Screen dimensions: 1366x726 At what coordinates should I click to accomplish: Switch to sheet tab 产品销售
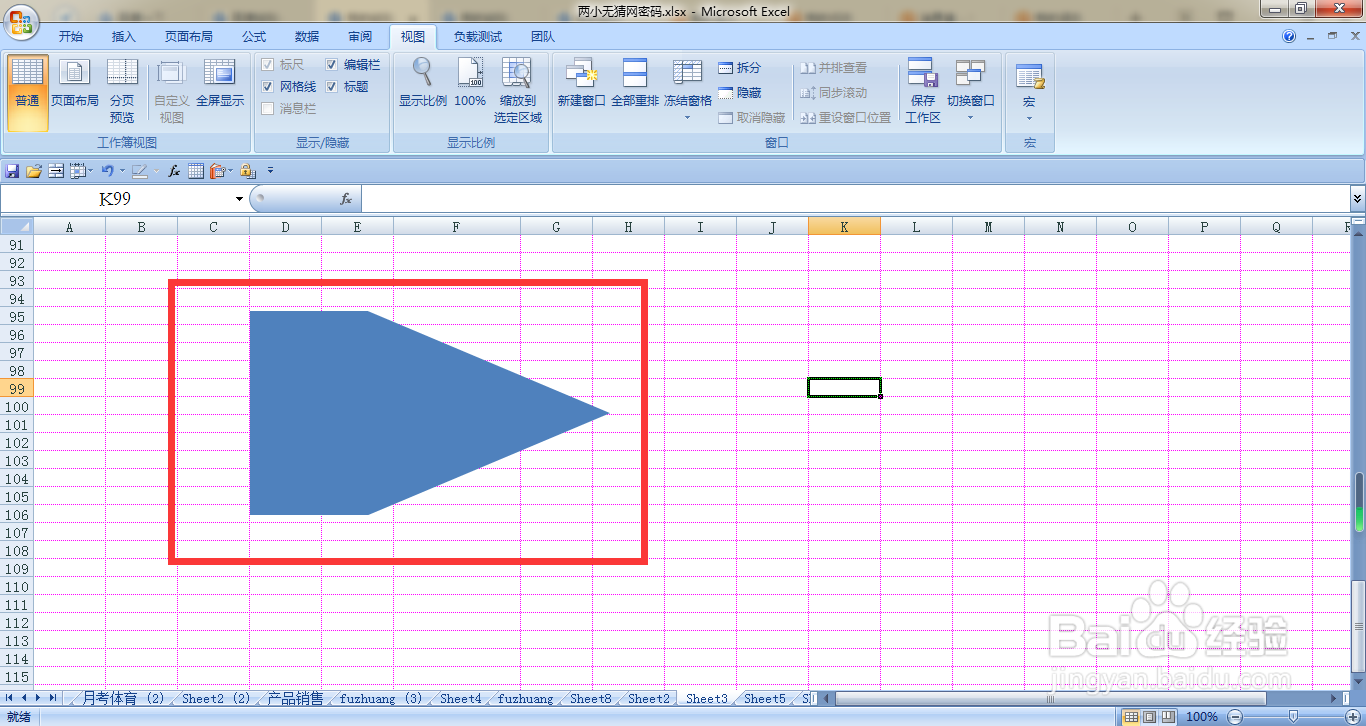click(x=296, y=698)
